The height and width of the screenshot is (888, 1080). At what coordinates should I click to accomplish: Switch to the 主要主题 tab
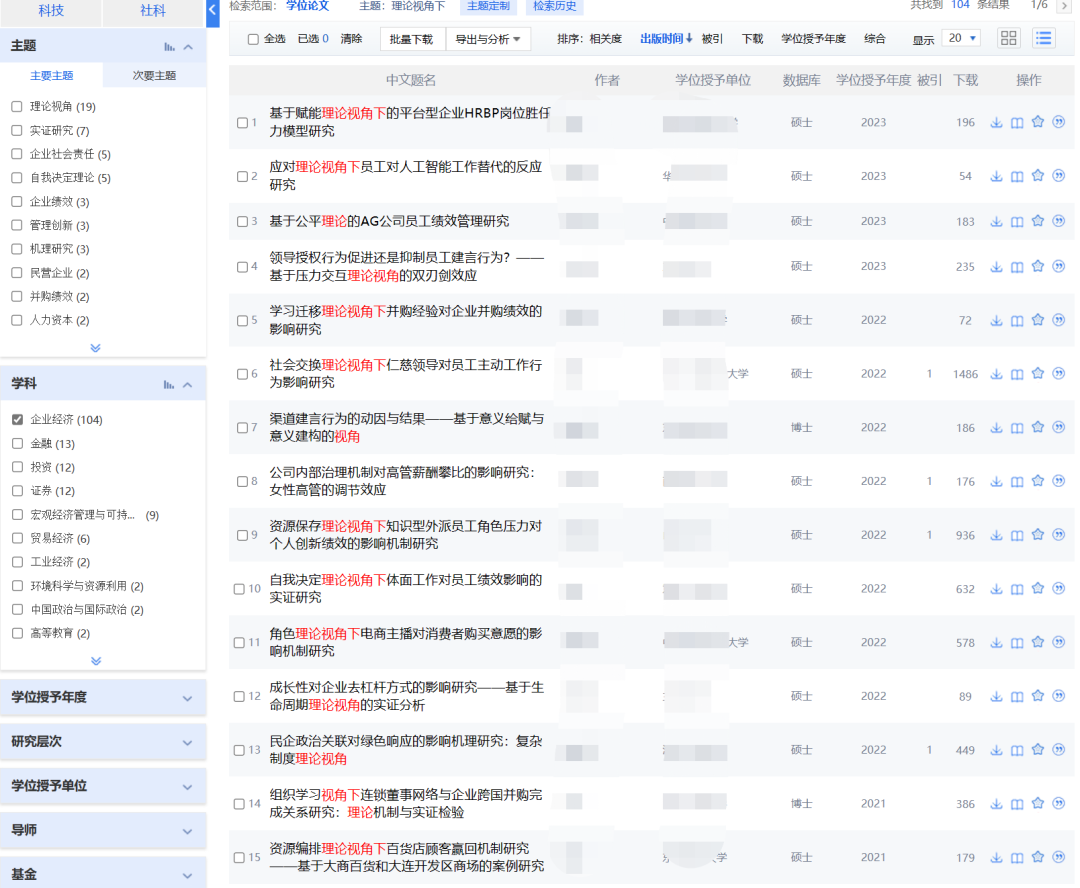pos(52,76)
